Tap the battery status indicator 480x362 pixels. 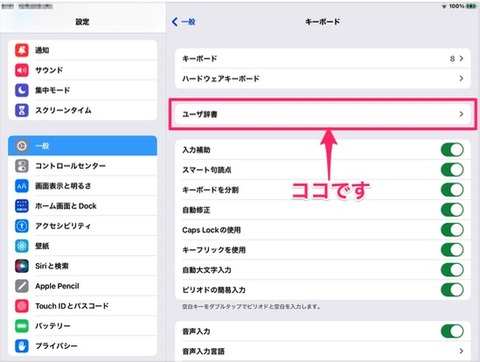click(471, 6)
